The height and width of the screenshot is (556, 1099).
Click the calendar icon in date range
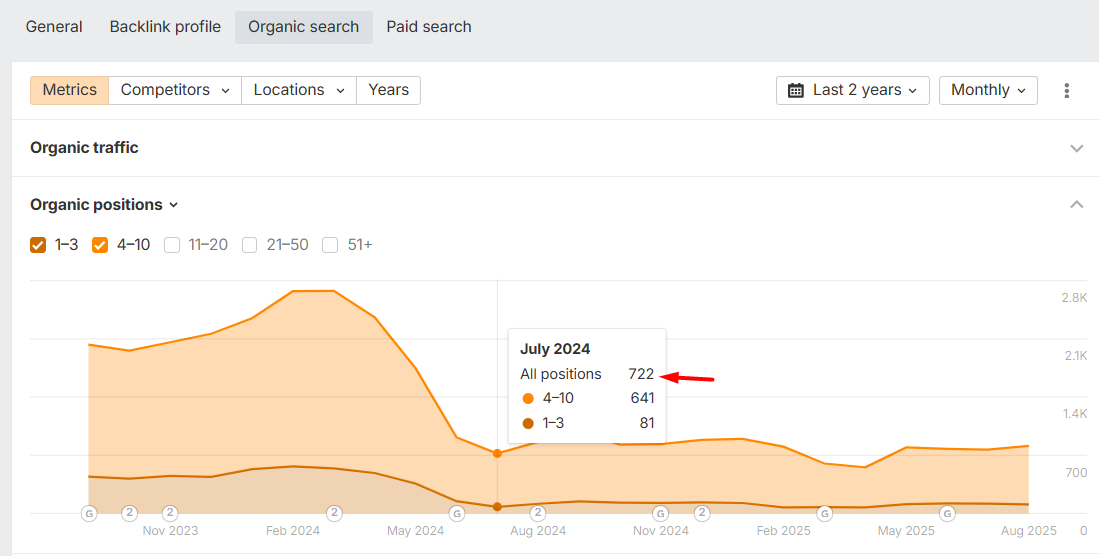(796, 91)
